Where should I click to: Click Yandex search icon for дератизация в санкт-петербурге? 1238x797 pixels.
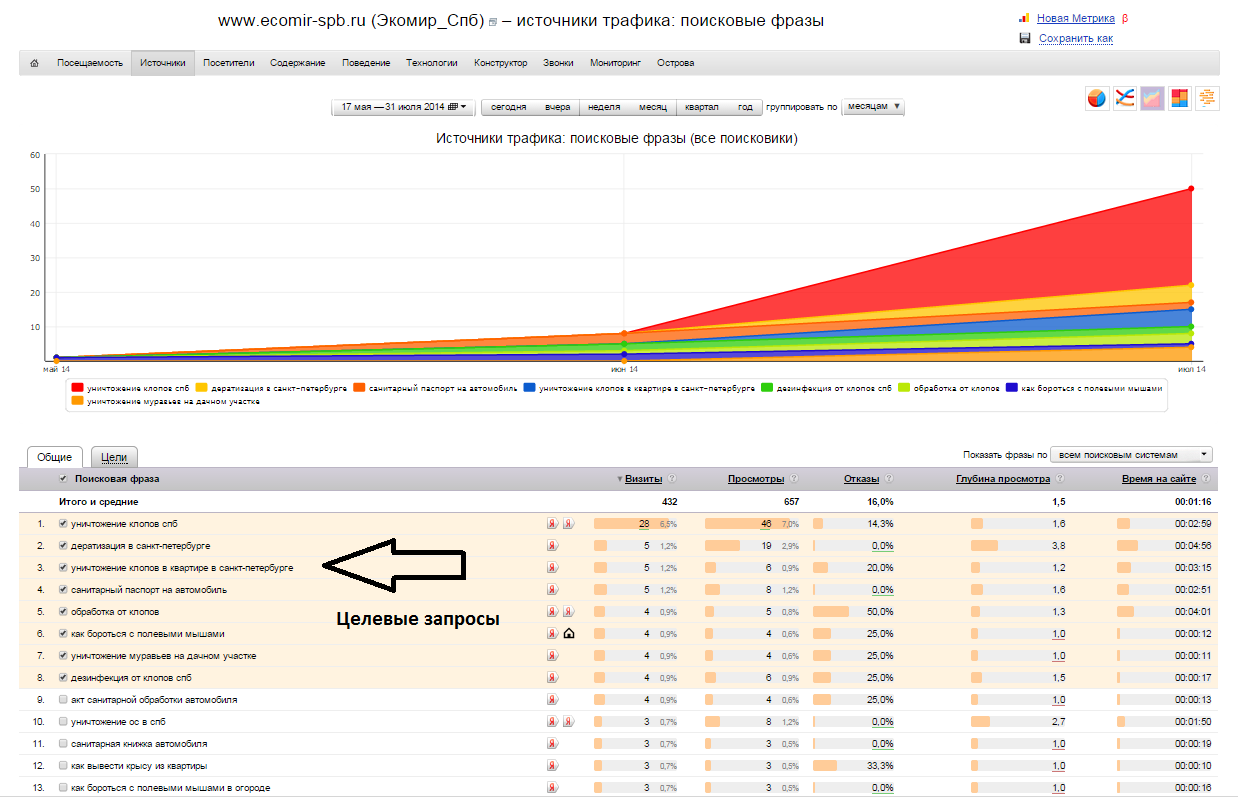[551, 545]
